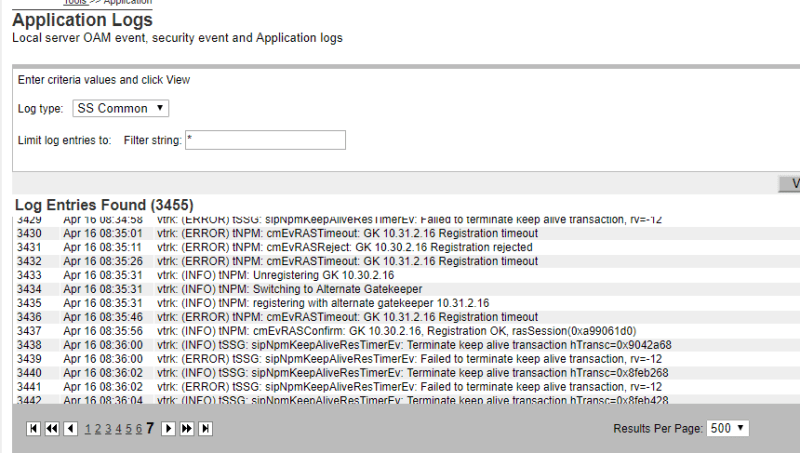The height and width of the screenshot is (453, 800).
Task: Open page 4 of log entries
Action: point(118,429)
